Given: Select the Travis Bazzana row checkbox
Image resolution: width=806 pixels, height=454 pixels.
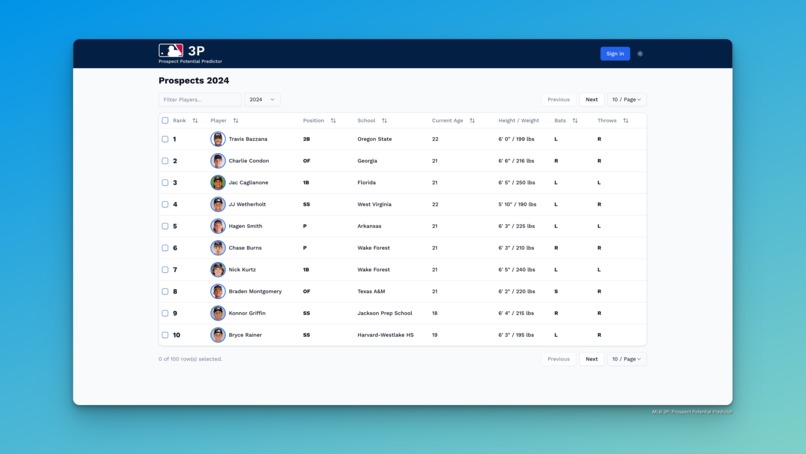Looking at the screenshot, I should [x=165, y=139].
